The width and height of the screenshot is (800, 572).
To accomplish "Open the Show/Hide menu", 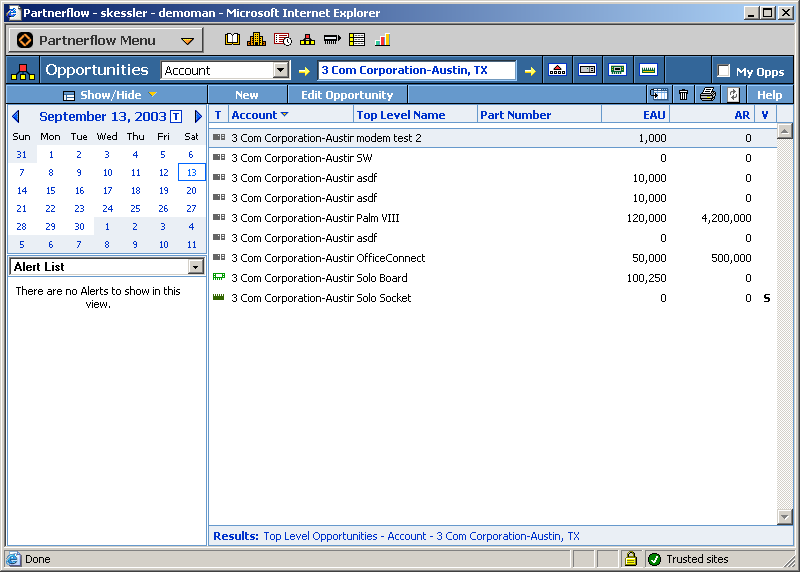I will [109, 95].
